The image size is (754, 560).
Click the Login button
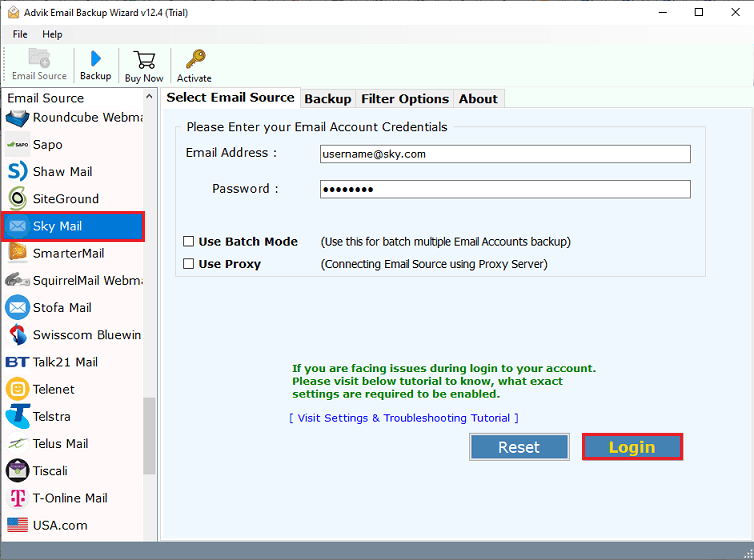coord(632,447)
